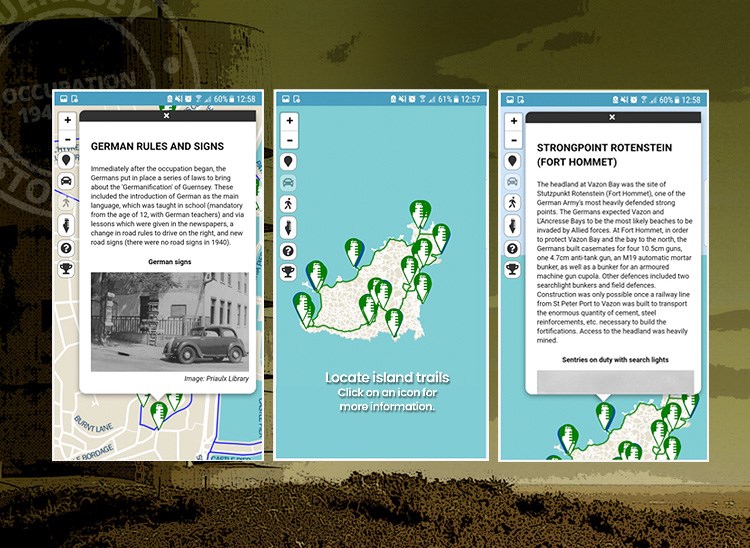This screenshot has height=548, width=750.
Task: Select walking mode on right phone
Action: (x=512, y=203)
